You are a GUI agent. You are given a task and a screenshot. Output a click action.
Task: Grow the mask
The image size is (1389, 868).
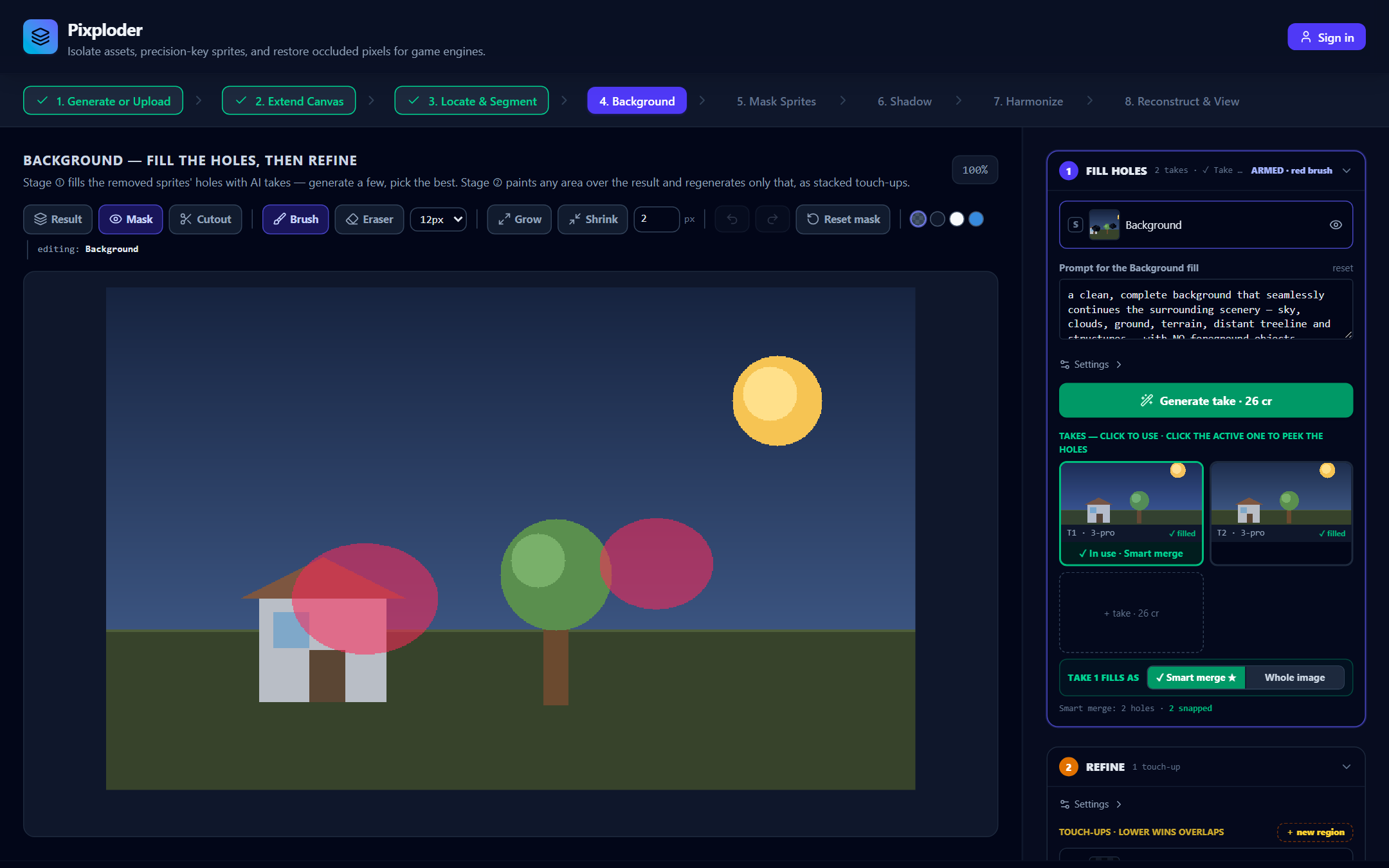519,219
